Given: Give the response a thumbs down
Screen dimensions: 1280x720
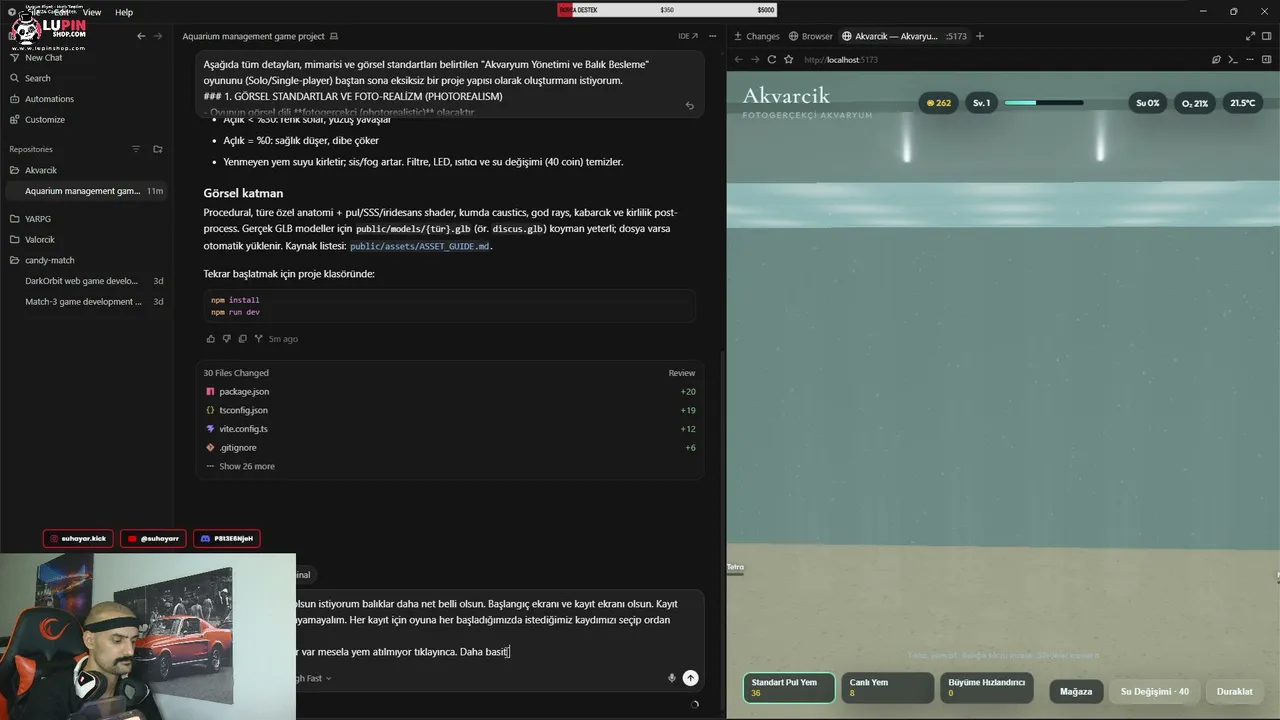Looking at the screenshot, I should click(x=227, y=339).
